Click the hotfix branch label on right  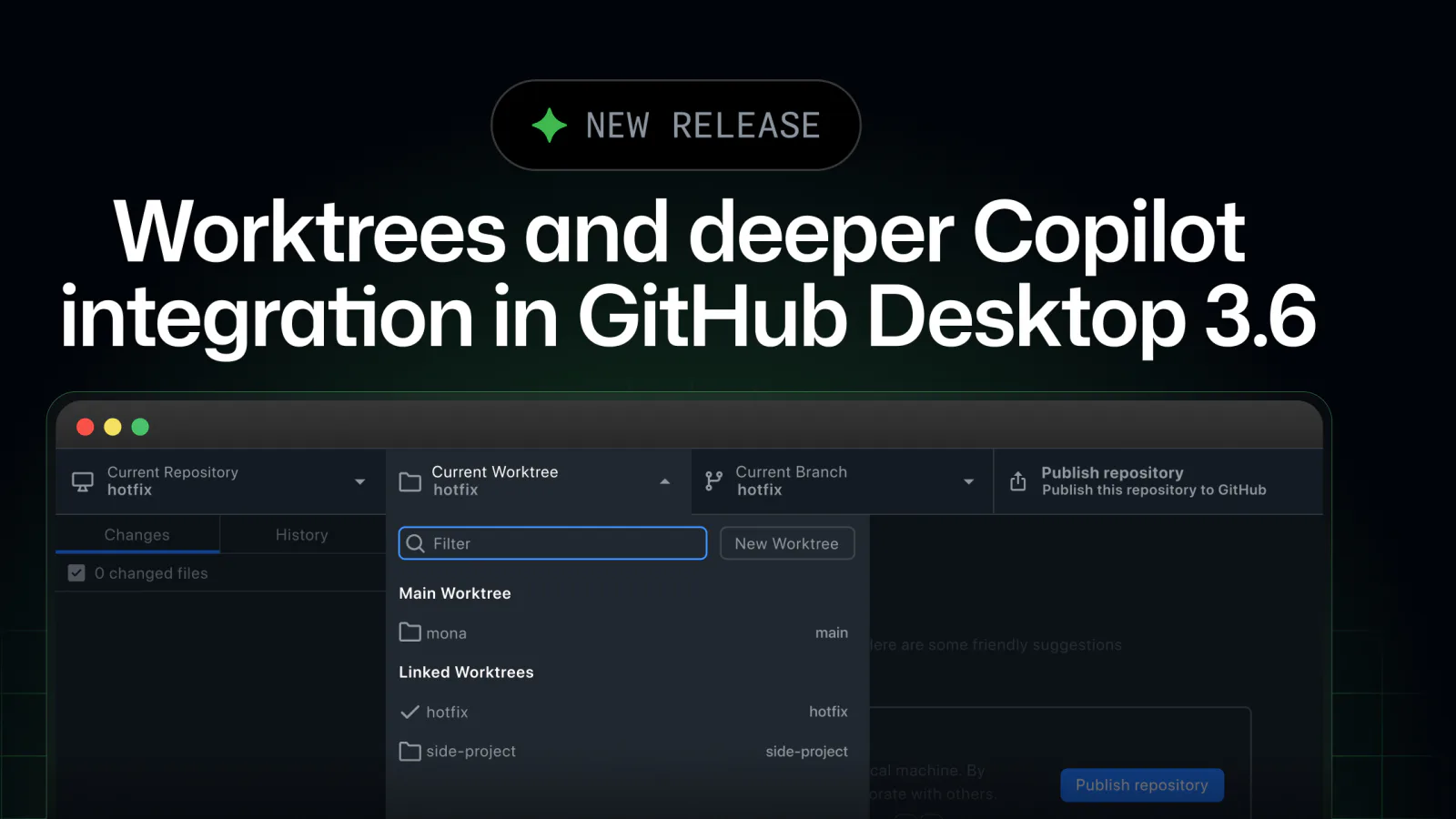(x=828, y=712)
